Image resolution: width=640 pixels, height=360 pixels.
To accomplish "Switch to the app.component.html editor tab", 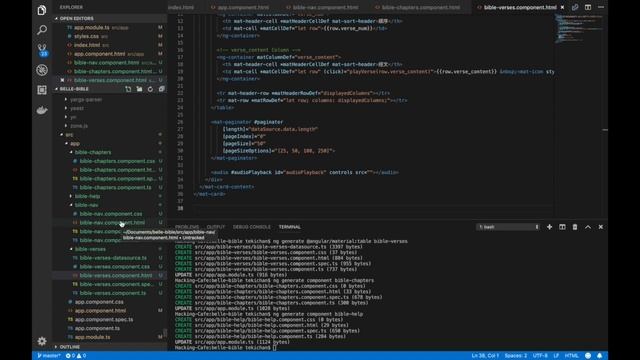I will tap(243, 7).
